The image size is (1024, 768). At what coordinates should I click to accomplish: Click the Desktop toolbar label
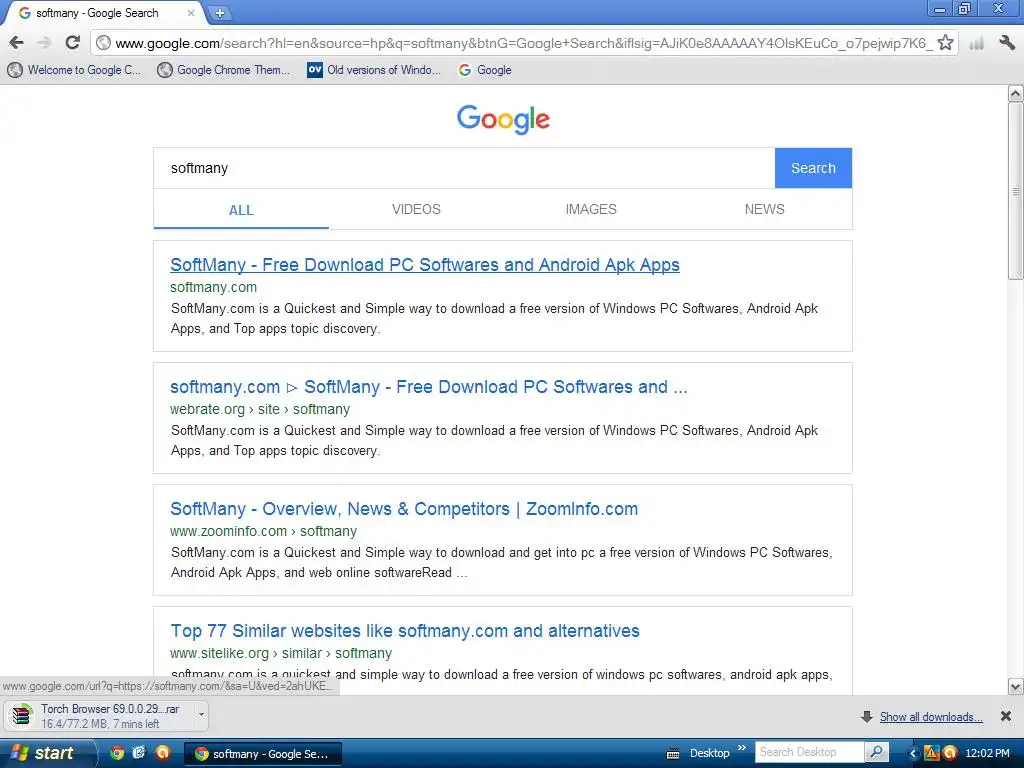[709, 753]
